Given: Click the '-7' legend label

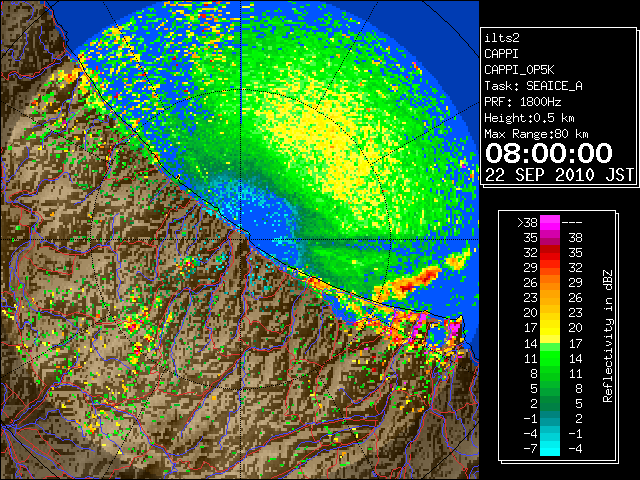Looking at the screenshot, I should point(530,448).
